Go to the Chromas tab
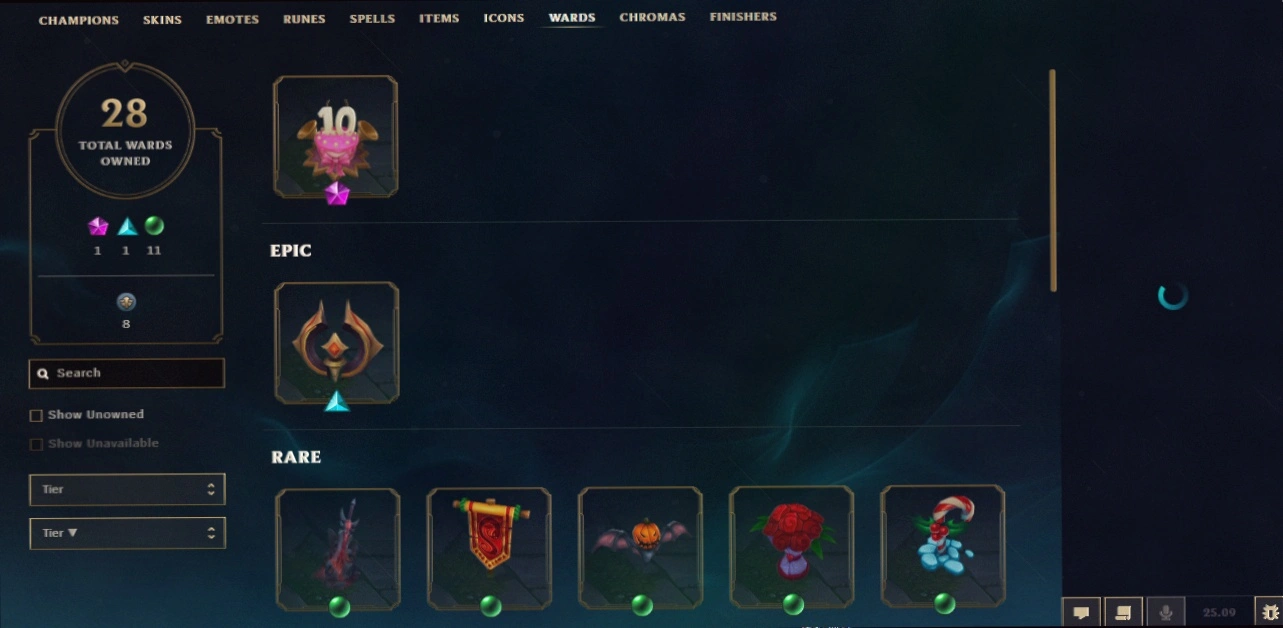Screen dimensions: 1283x628 (652, 18)
